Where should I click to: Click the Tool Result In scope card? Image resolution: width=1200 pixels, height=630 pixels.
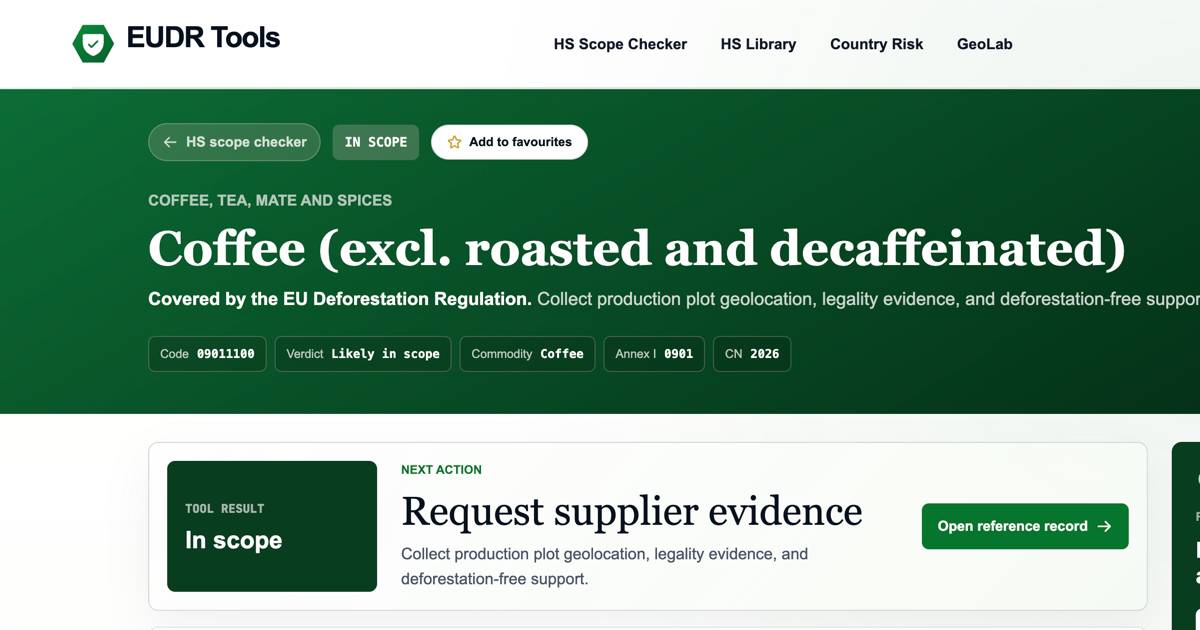pos(272,526)
